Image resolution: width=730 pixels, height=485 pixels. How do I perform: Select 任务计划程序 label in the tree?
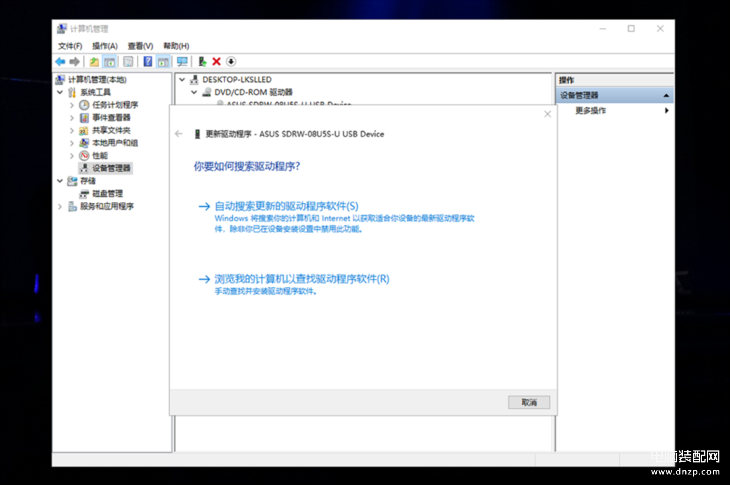point(115,105)
